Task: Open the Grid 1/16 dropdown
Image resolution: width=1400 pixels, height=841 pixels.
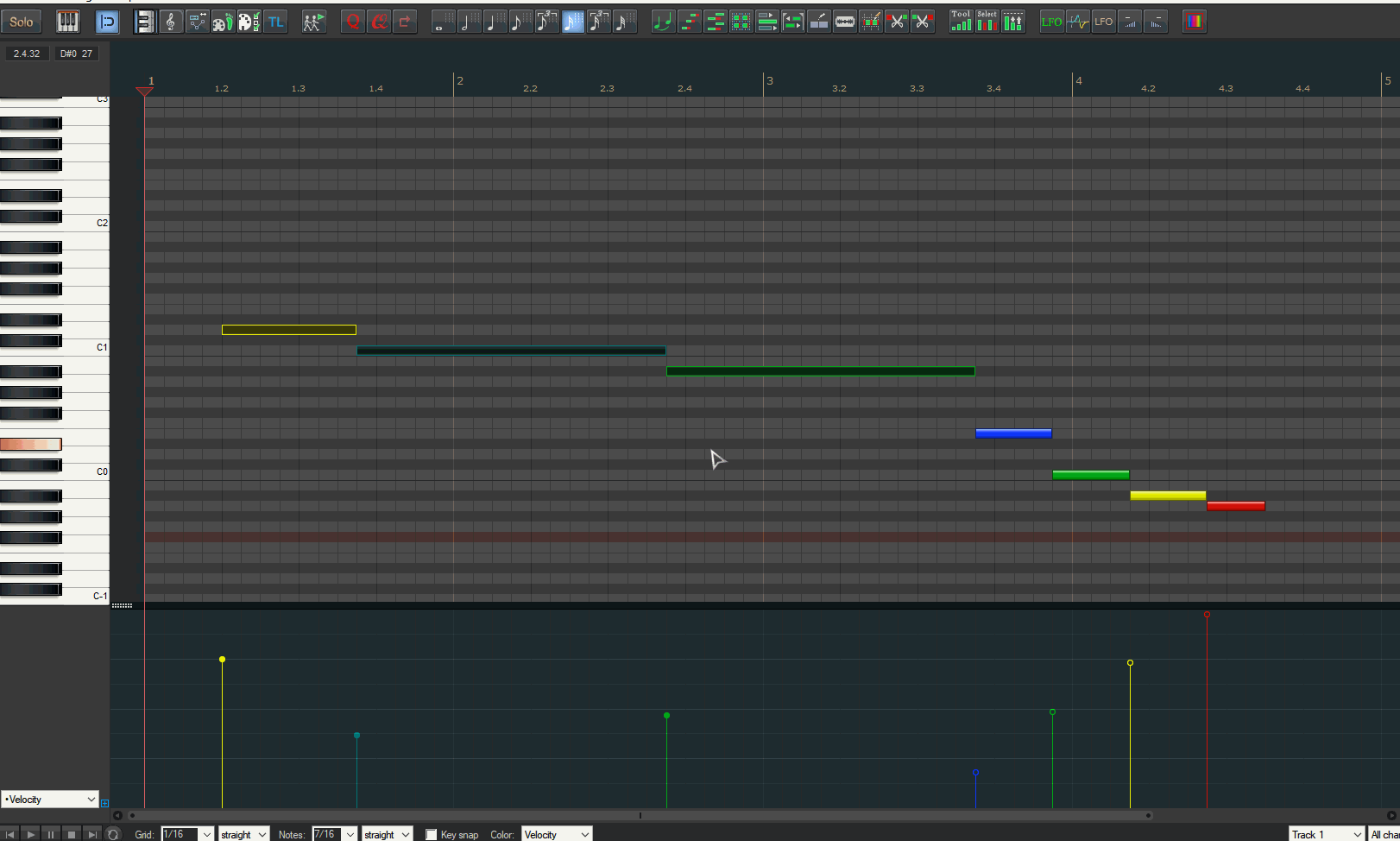Action: coord(186,834)
